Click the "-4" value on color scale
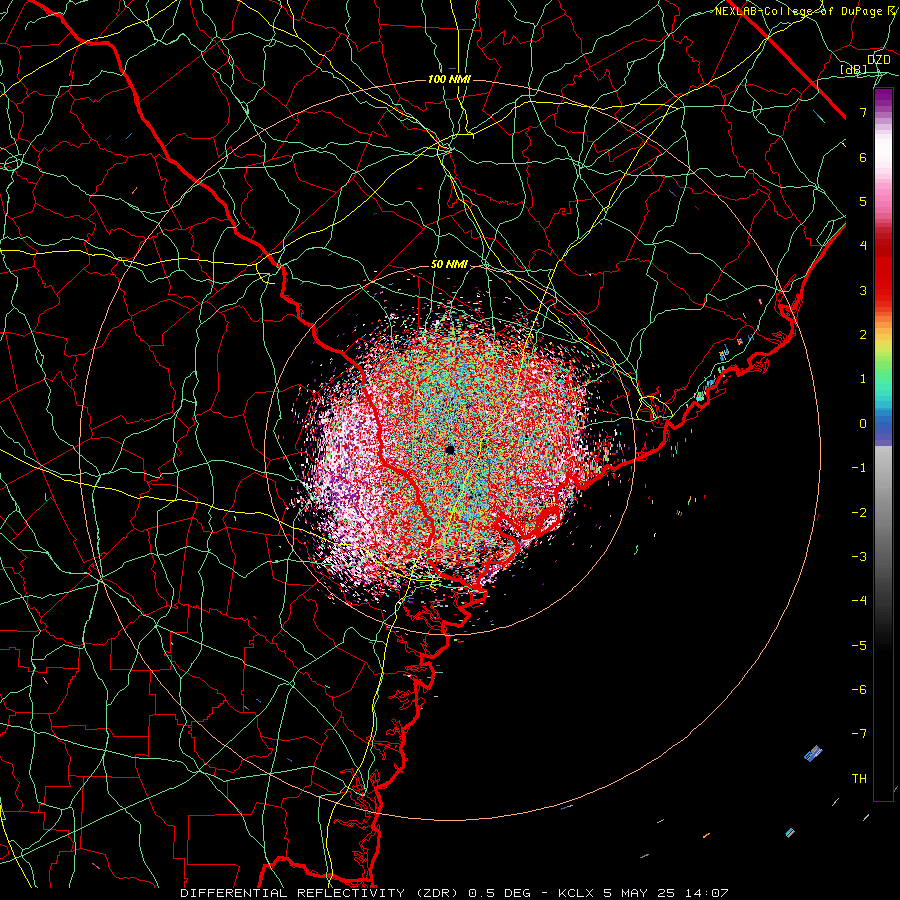 (x=859, y=600)
